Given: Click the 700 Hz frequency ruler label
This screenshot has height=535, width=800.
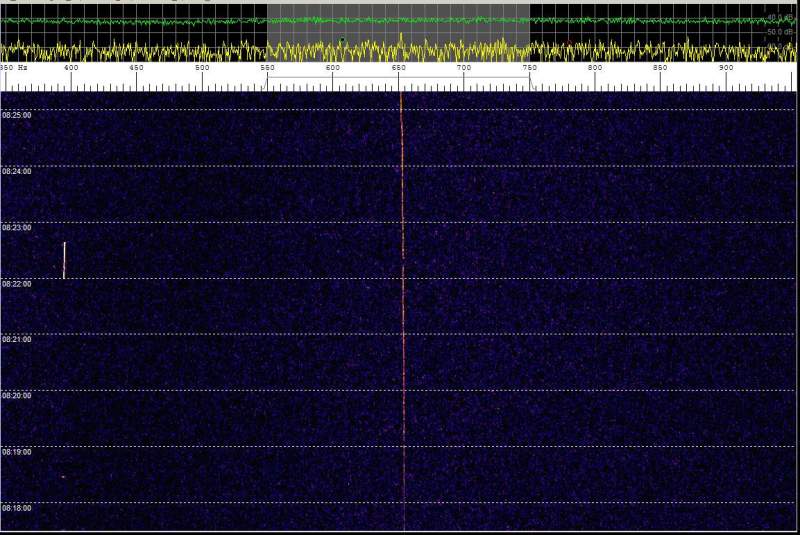Looking at the screenshot, I should coord(464,68).
